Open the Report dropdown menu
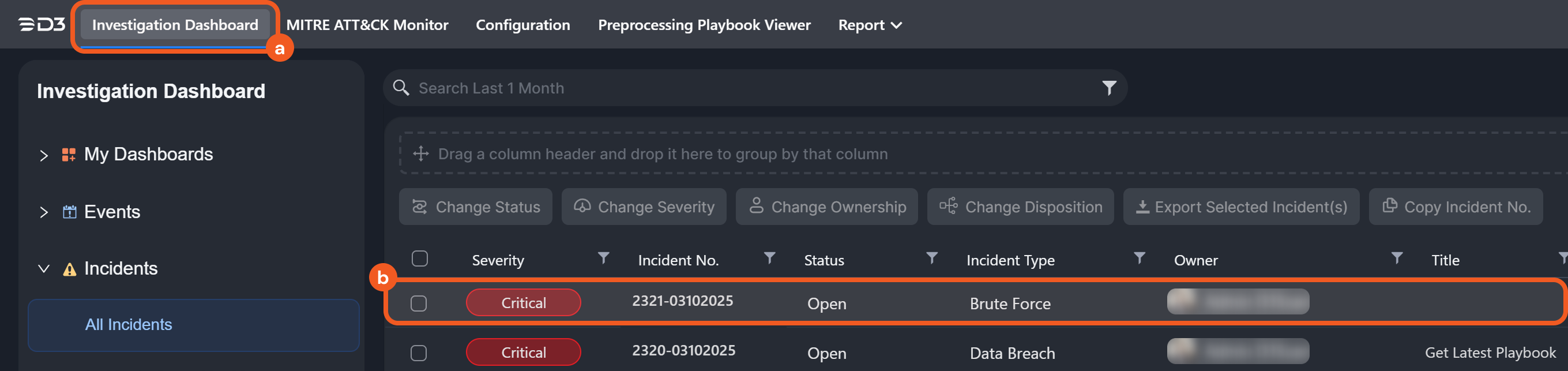Screen dimensions: 1568x371 (x=869, y=25)
